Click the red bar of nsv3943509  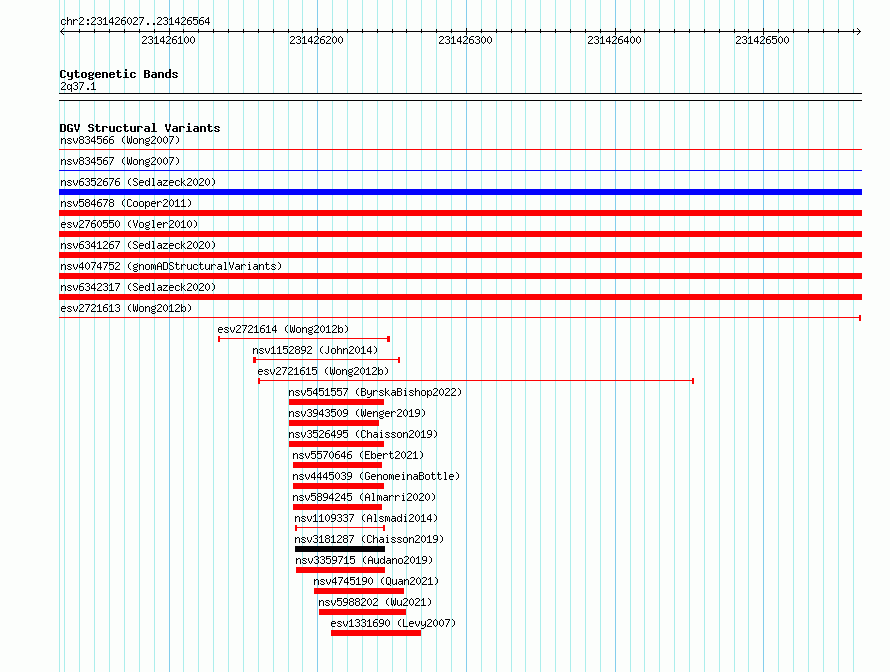coord(334,423)
